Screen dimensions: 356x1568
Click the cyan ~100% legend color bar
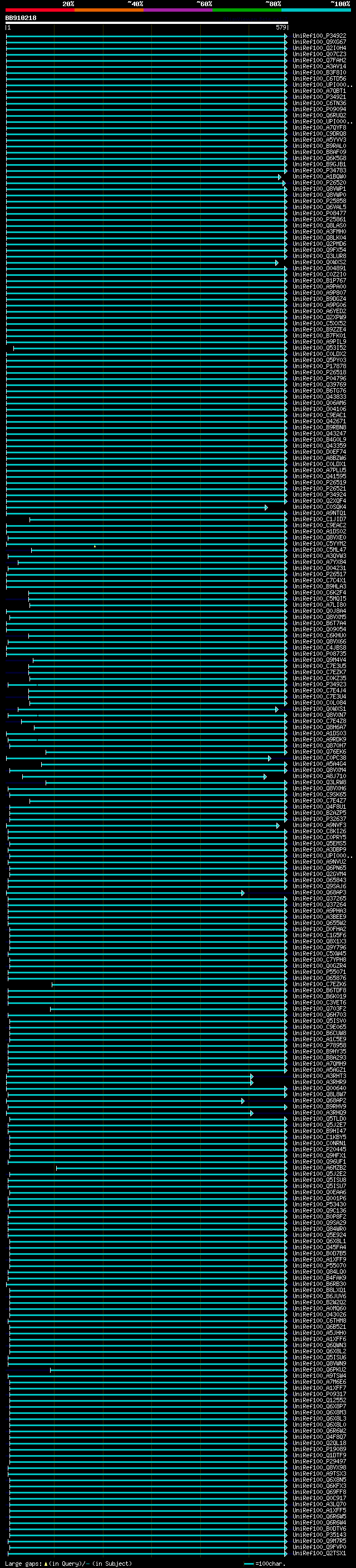click(316, 10)
